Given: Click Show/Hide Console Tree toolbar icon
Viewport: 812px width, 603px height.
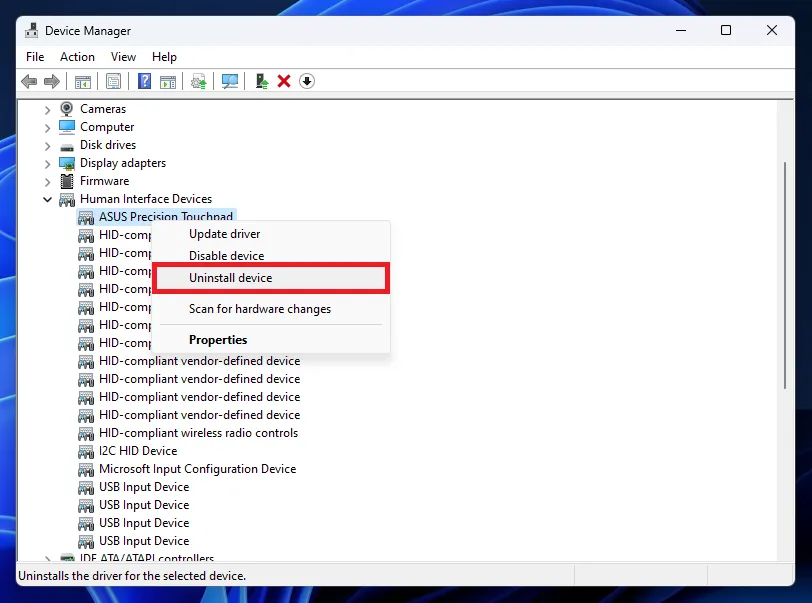Looking at the screenshot, I should click(83, 81).
